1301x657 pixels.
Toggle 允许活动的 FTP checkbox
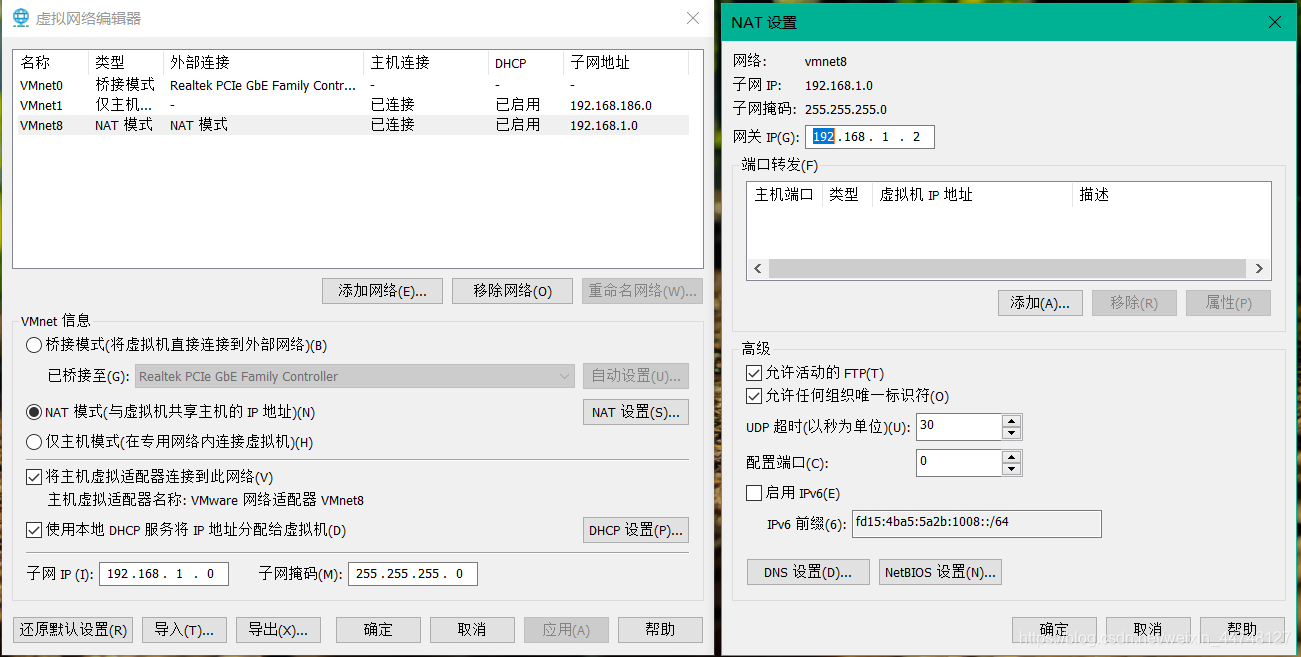(754, 373)
